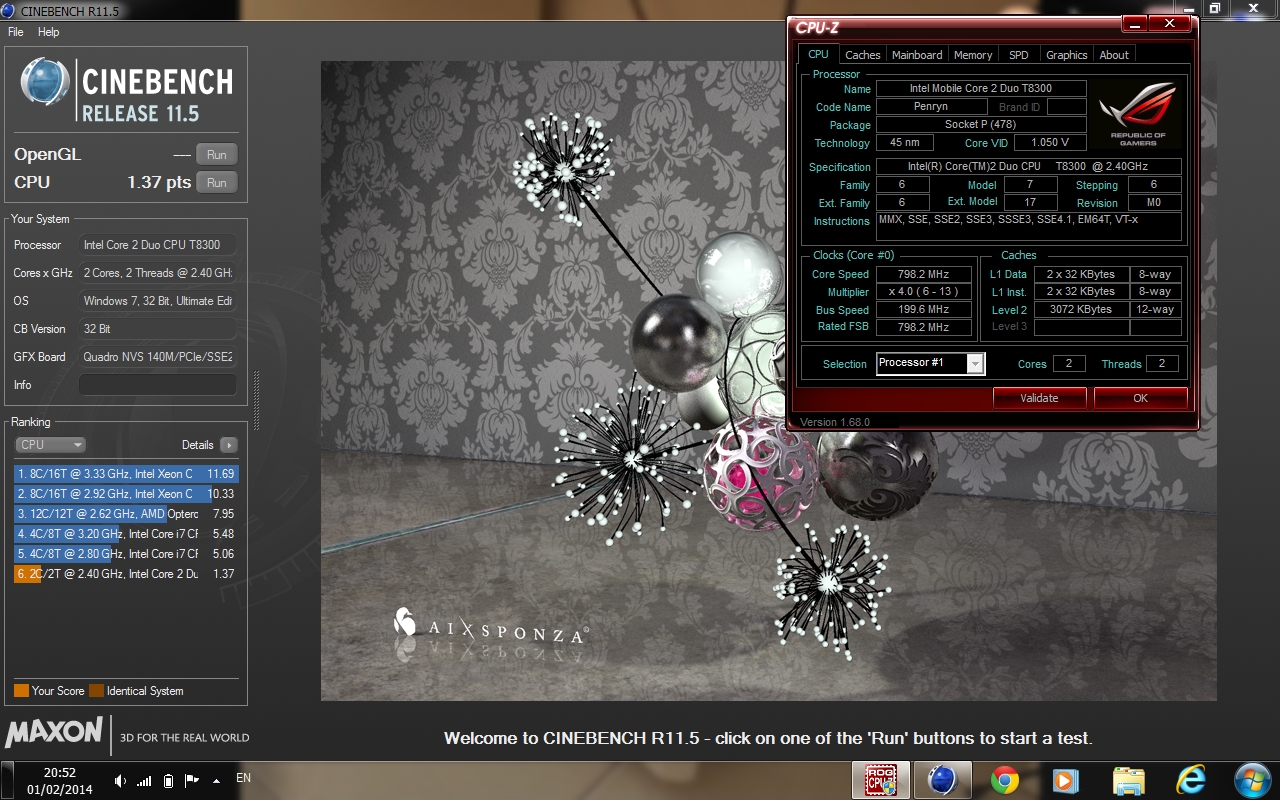Switch to the Mainboard tab in CPU-Z
Viewport: 1280px width, 800px height.
[917, 55]
